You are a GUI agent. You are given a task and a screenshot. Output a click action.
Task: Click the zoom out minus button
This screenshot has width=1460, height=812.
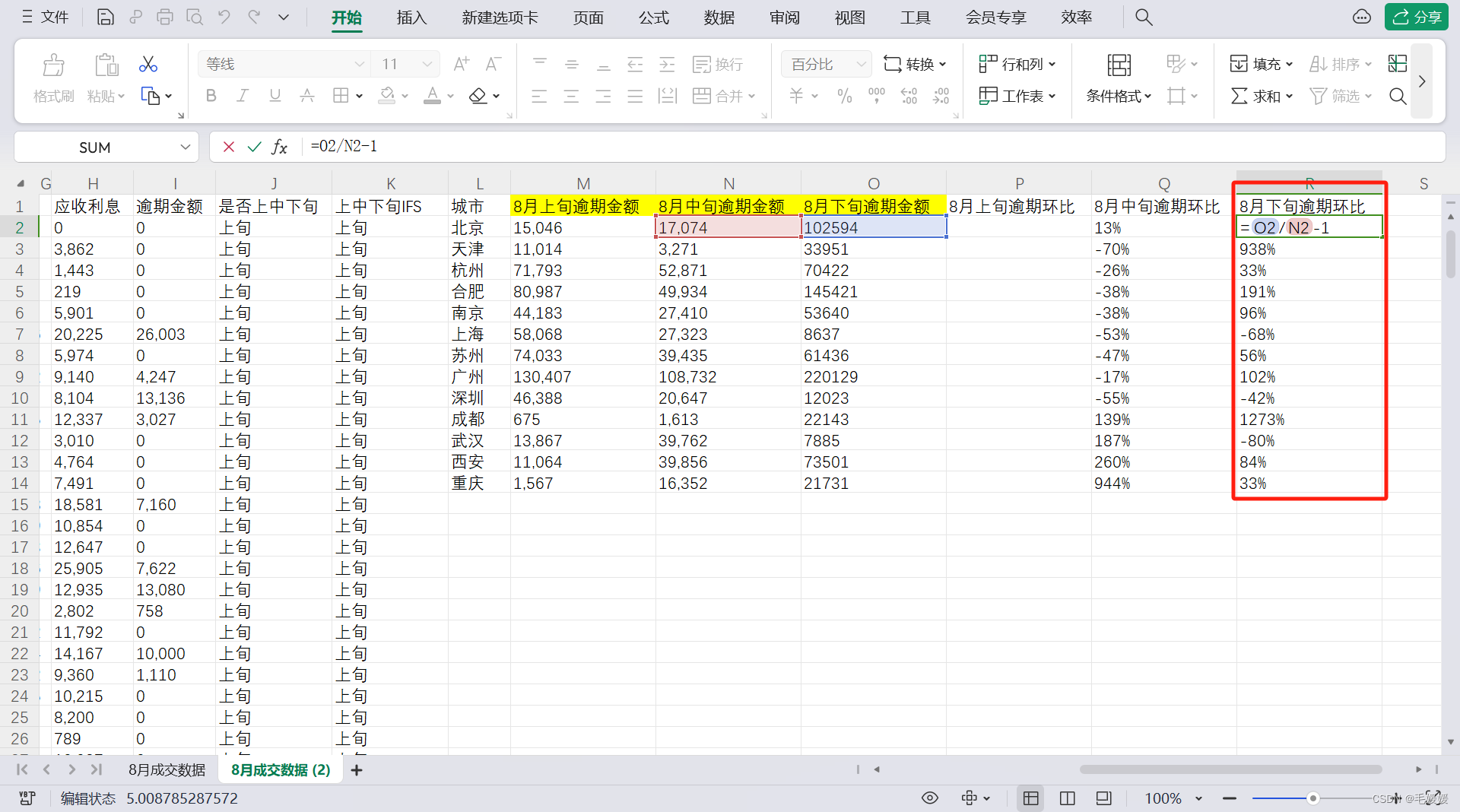pos(1229,798)
